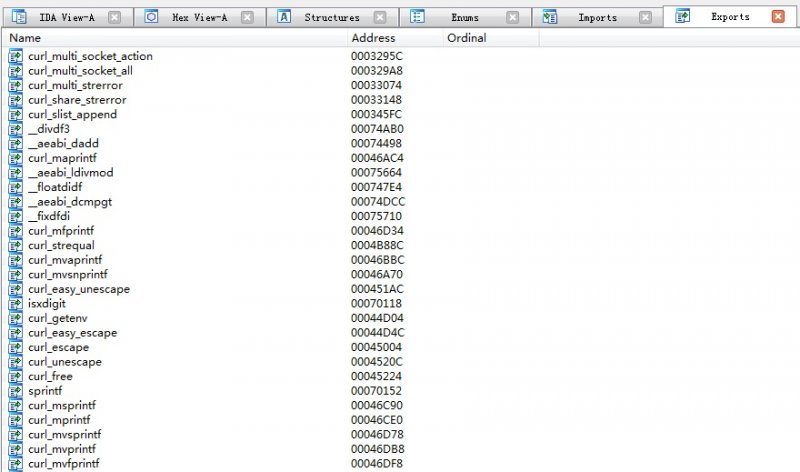Click address 00033148
This screenshot has height=472, width=800.
376,100
